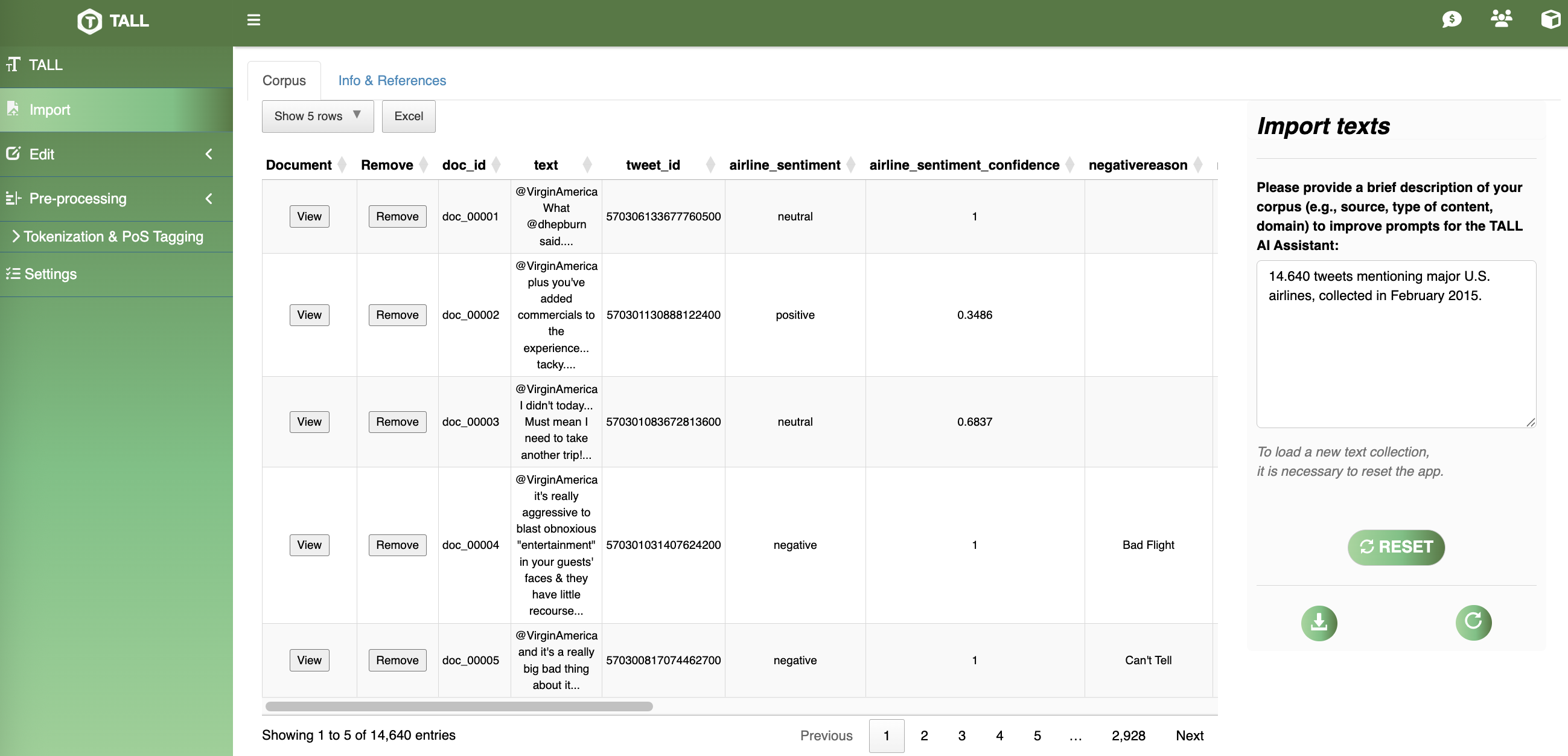
Task: Sort table by Remove column arrows
Action: click(424, 164)
